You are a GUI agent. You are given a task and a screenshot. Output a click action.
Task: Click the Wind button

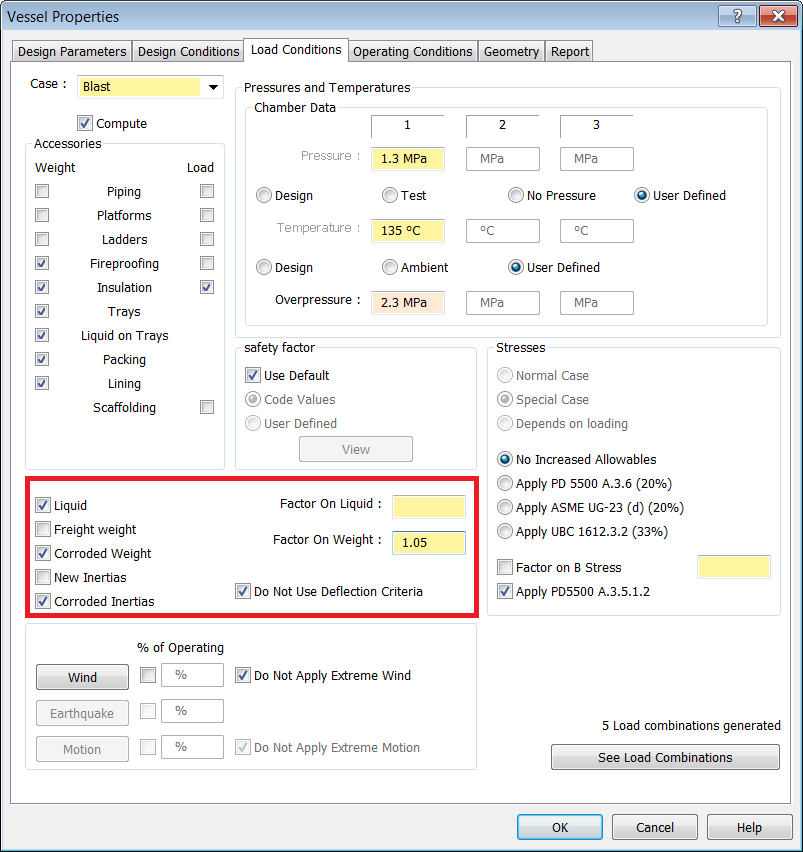click(x=83, y=677)
